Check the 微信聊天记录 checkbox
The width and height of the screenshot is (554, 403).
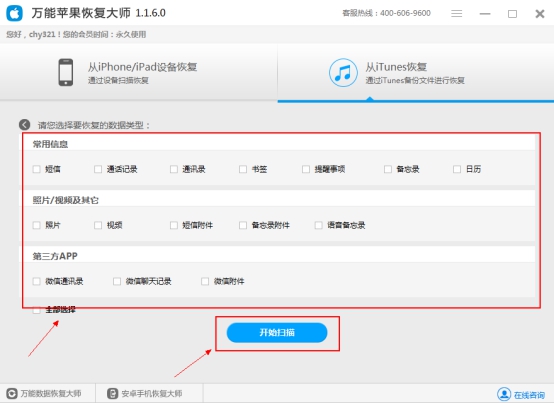(x=117, y=281)
